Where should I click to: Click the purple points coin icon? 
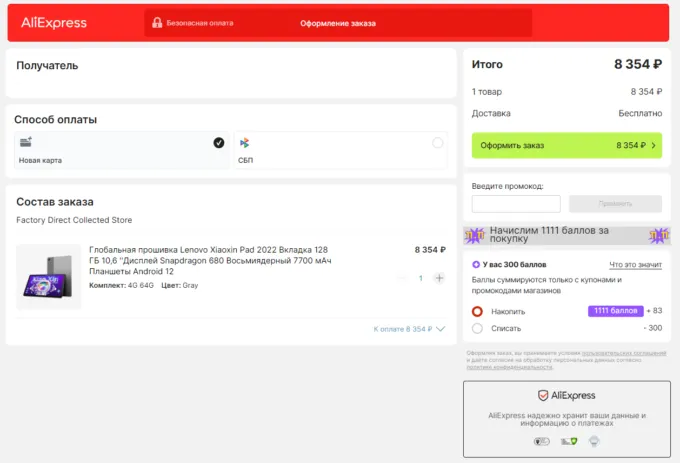tap(475, 264)
